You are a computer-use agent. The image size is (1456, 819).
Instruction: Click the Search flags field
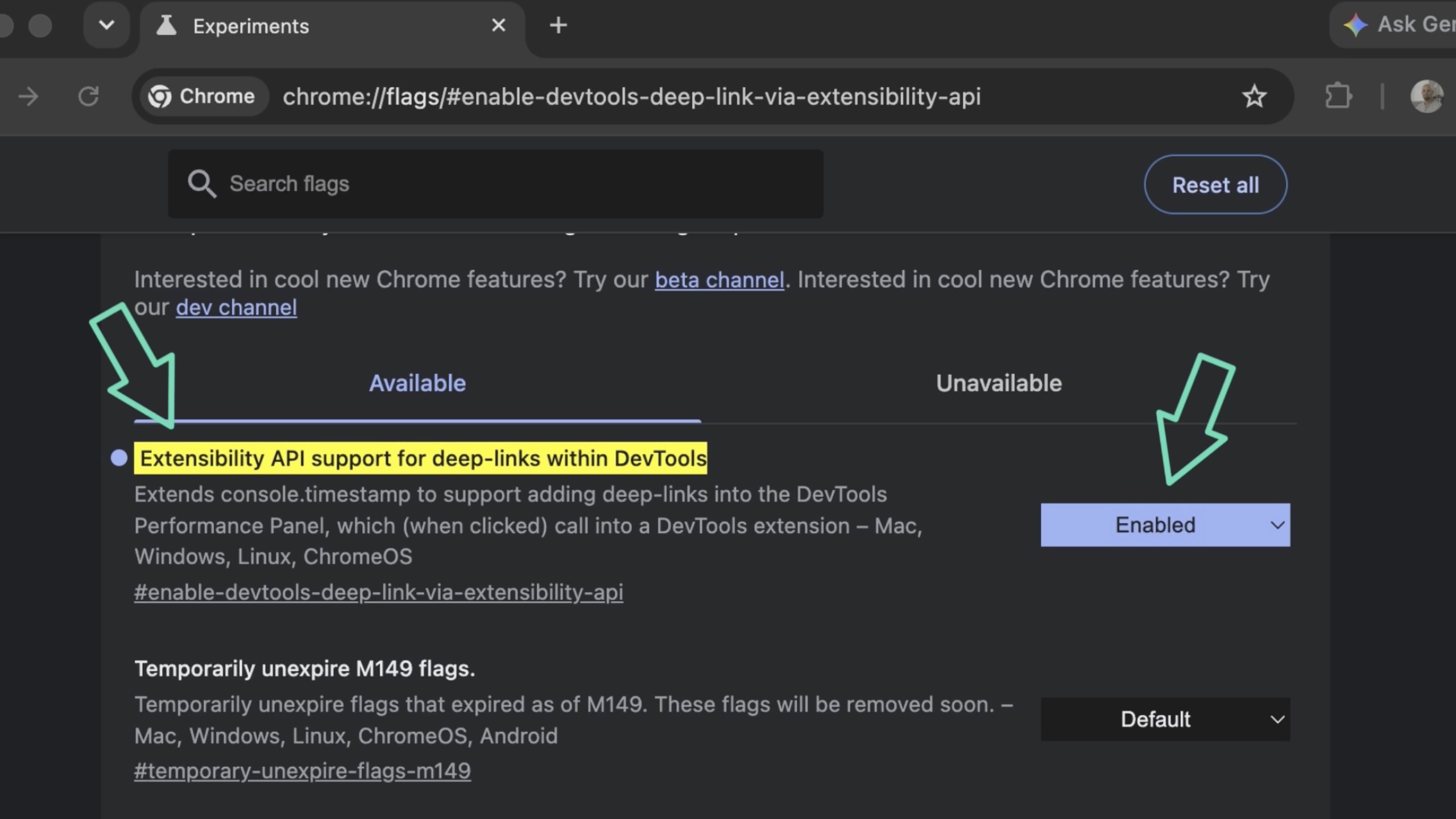[x=495, y=184]
